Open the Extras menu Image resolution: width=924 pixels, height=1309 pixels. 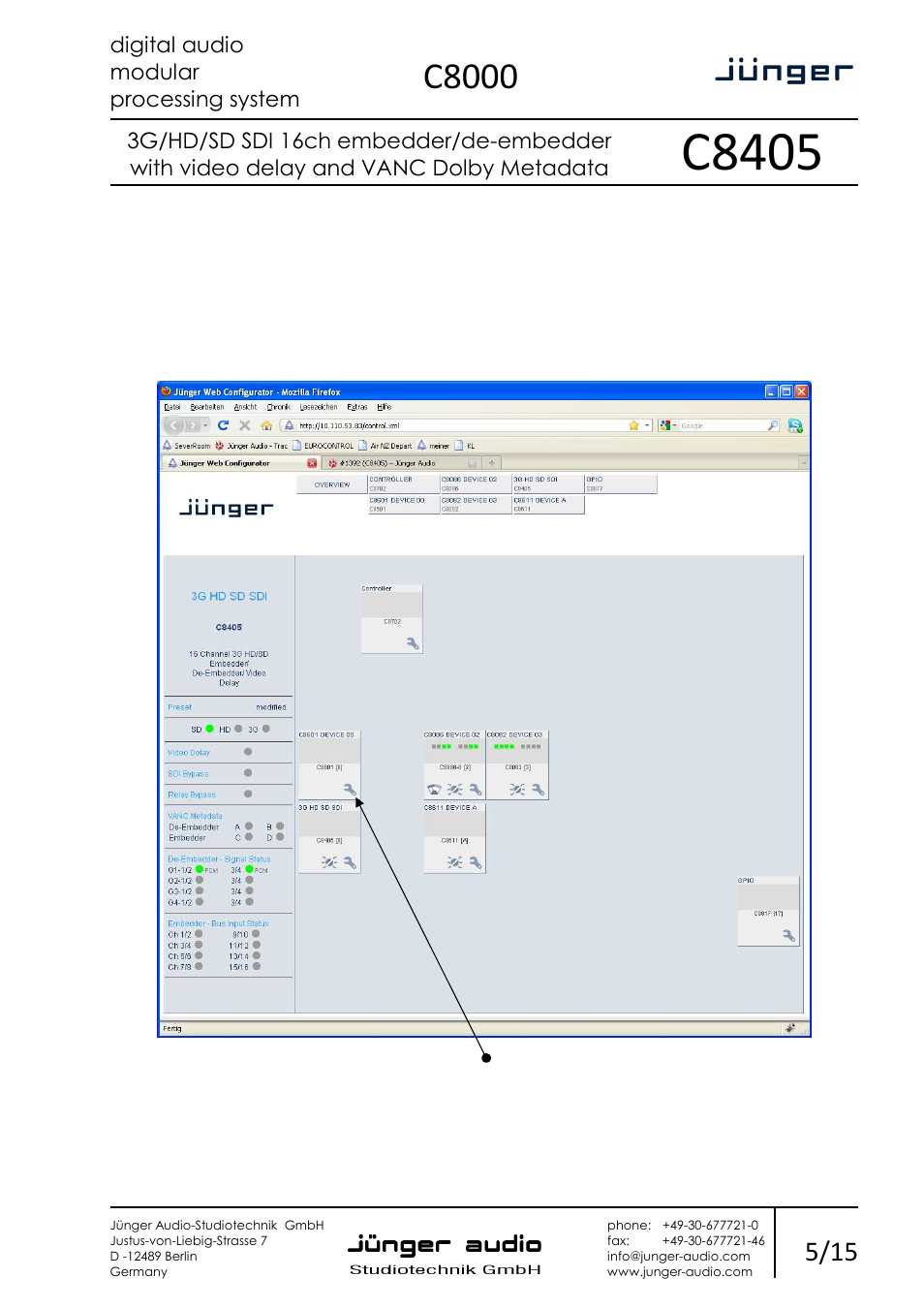point(357,407)
